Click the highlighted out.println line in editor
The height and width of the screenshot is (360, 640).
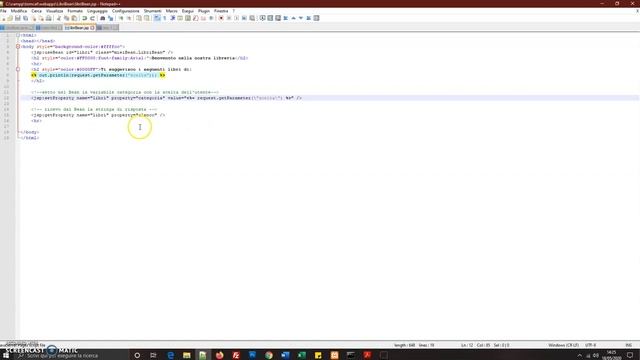click(x=98, y=75)
